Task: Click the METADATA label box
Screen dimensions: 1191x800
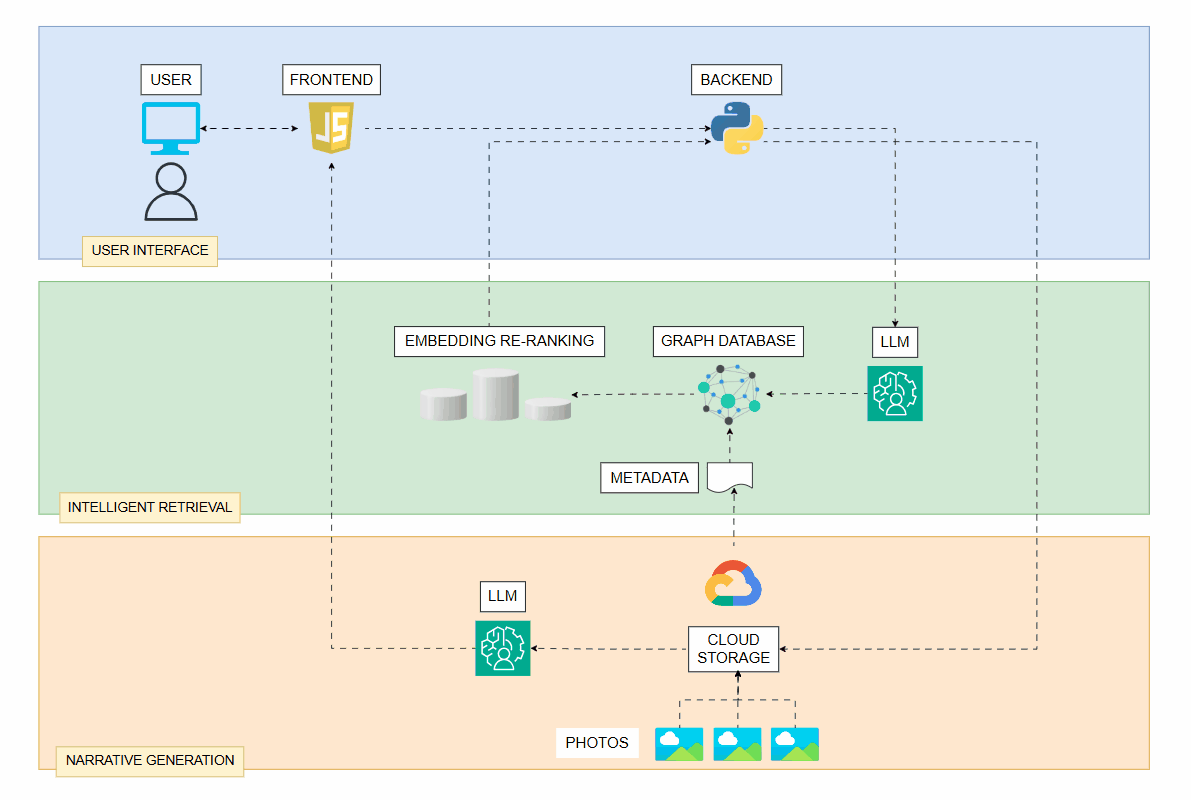Action: (x=649, y=478)
